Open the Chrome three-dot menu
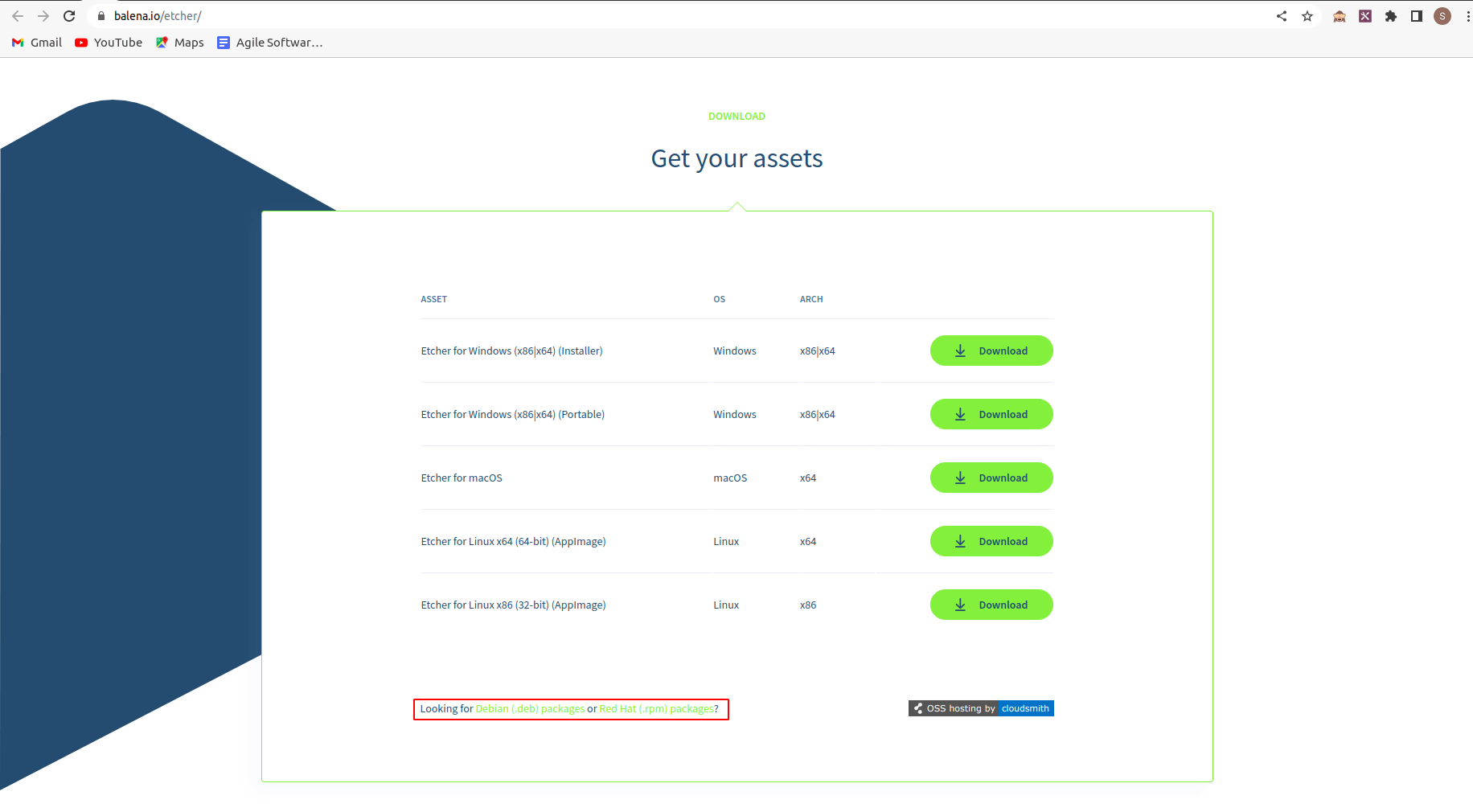 tap(1467, 16)
